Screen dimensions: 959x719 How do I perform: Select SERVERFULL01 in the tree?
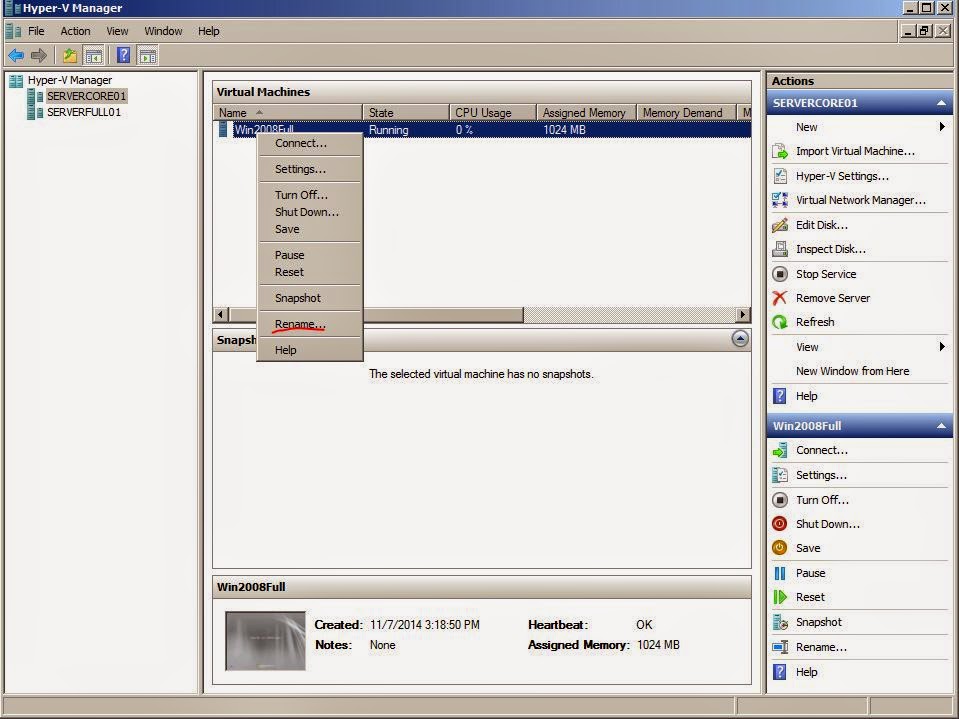[84, 112]
